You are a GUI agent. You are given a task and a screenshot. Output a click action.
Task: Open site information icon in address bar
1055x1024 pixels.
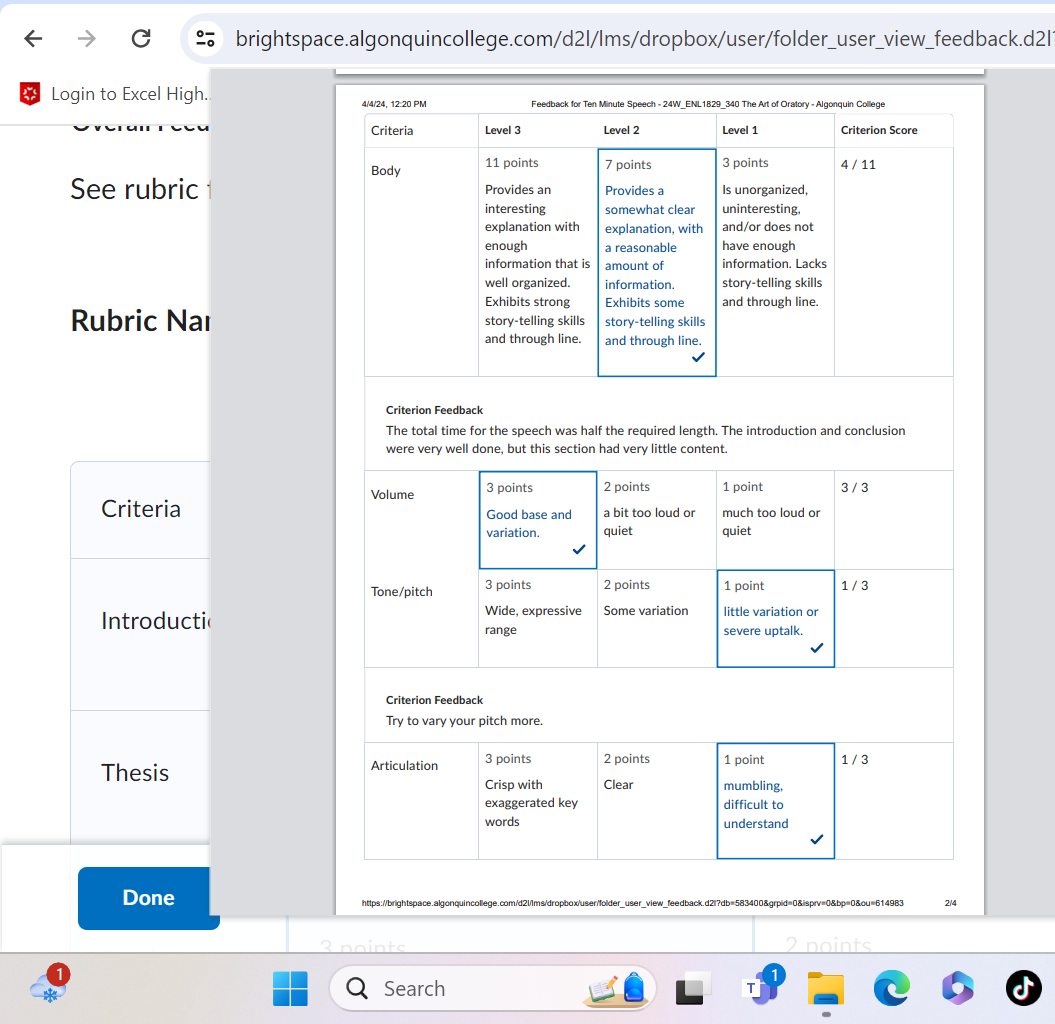tap(205, 38)
